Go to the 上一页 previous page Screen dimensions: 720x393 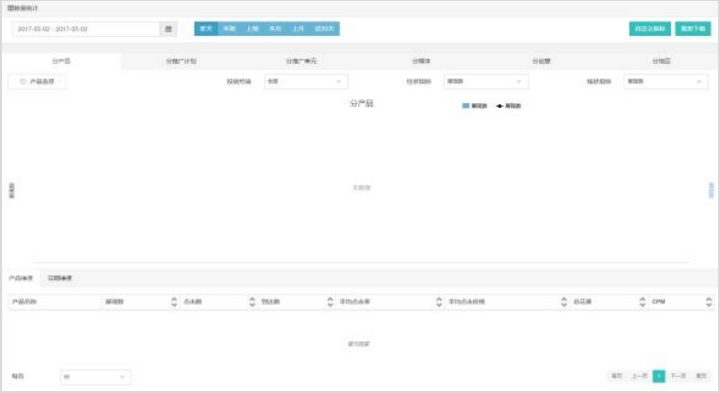640,376
